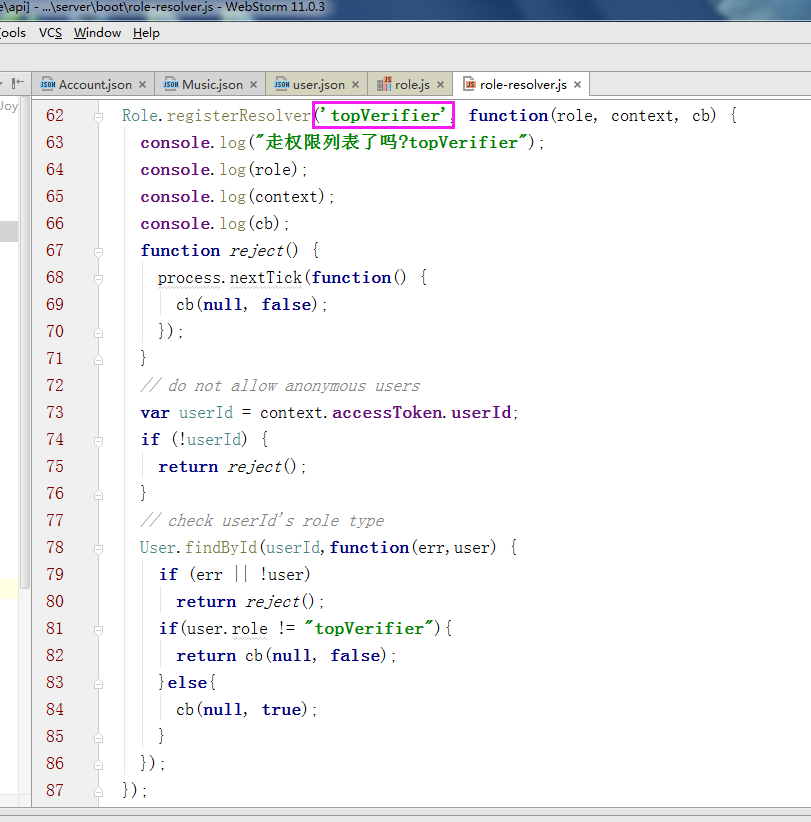
Task: Click the 'check userId's role type' comment
Action: [x=262, y=521]
